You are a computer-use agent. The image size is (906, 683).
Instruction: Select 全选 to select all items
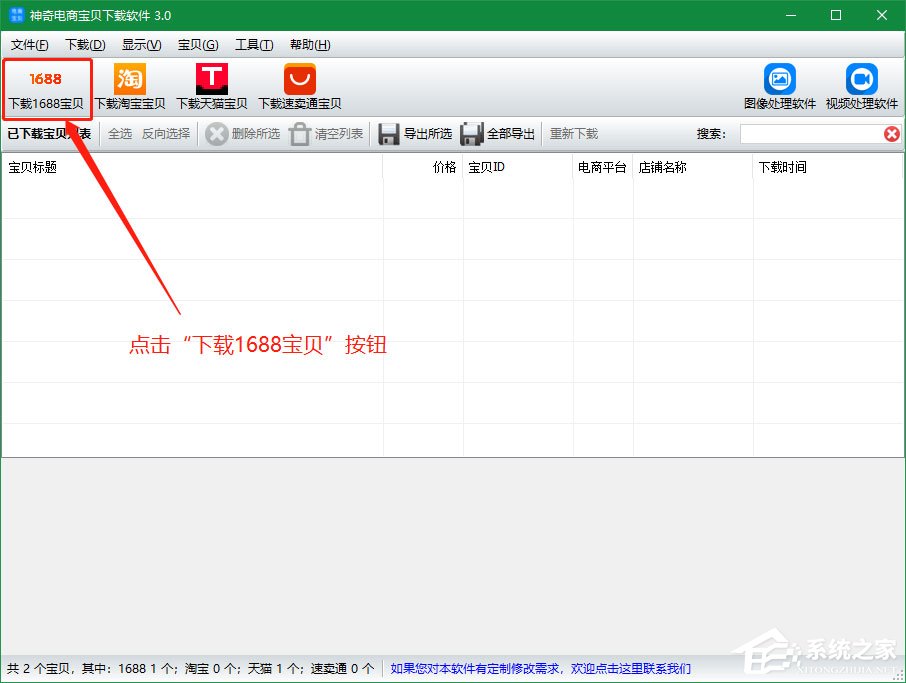coord(120,133)
